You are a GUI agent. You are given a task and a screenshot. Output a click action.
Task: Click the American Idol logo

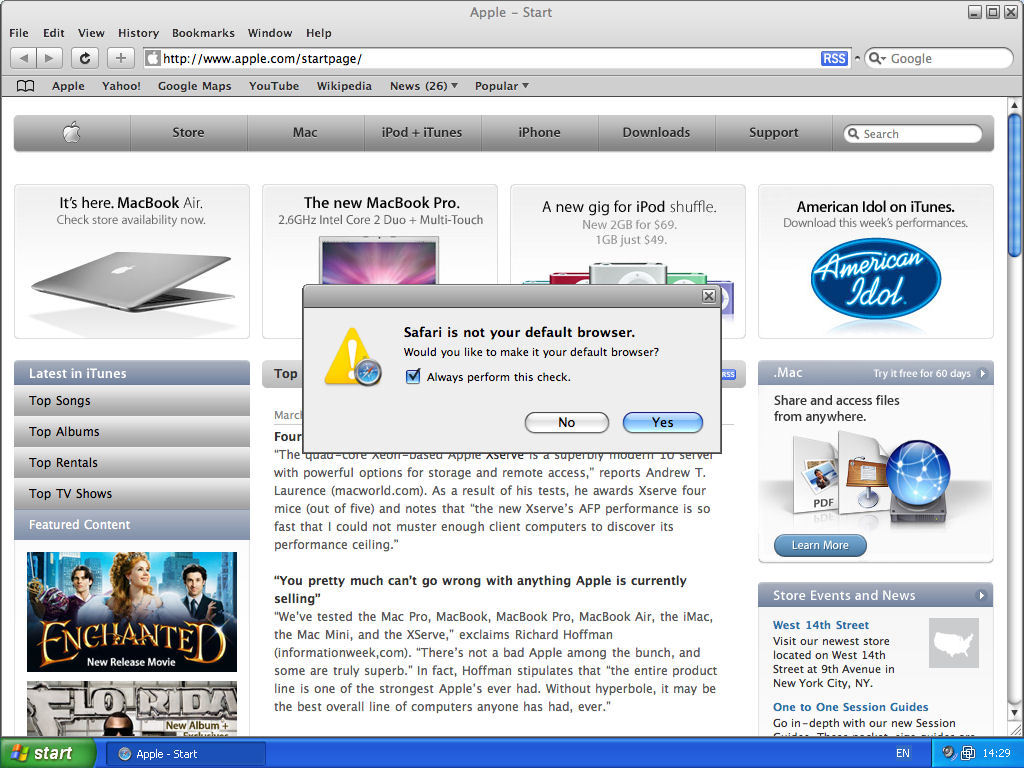coord(875,279)
